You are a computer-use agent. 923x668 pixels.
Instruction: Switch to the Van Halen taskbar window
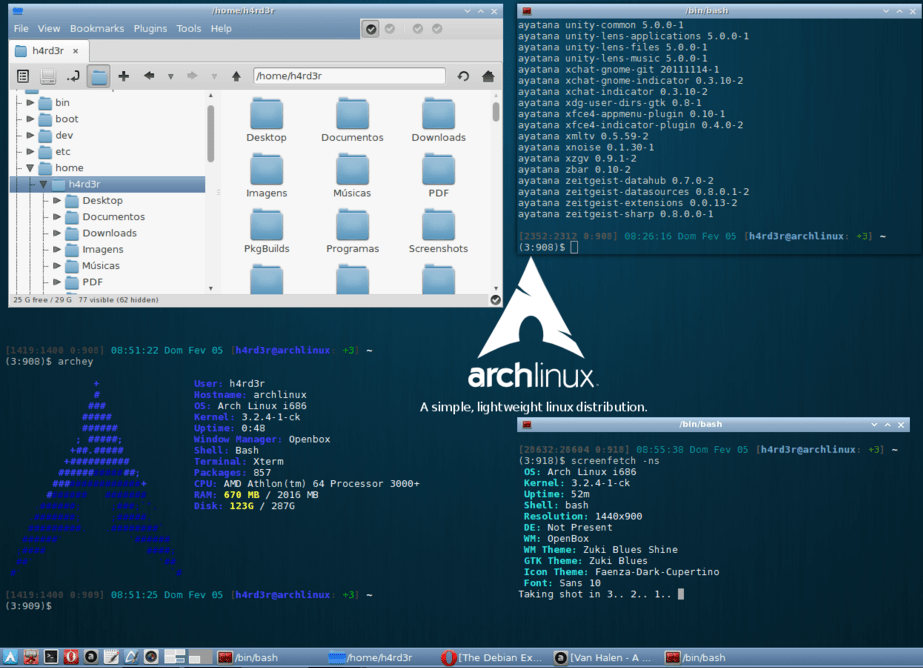tap(607, 657)
